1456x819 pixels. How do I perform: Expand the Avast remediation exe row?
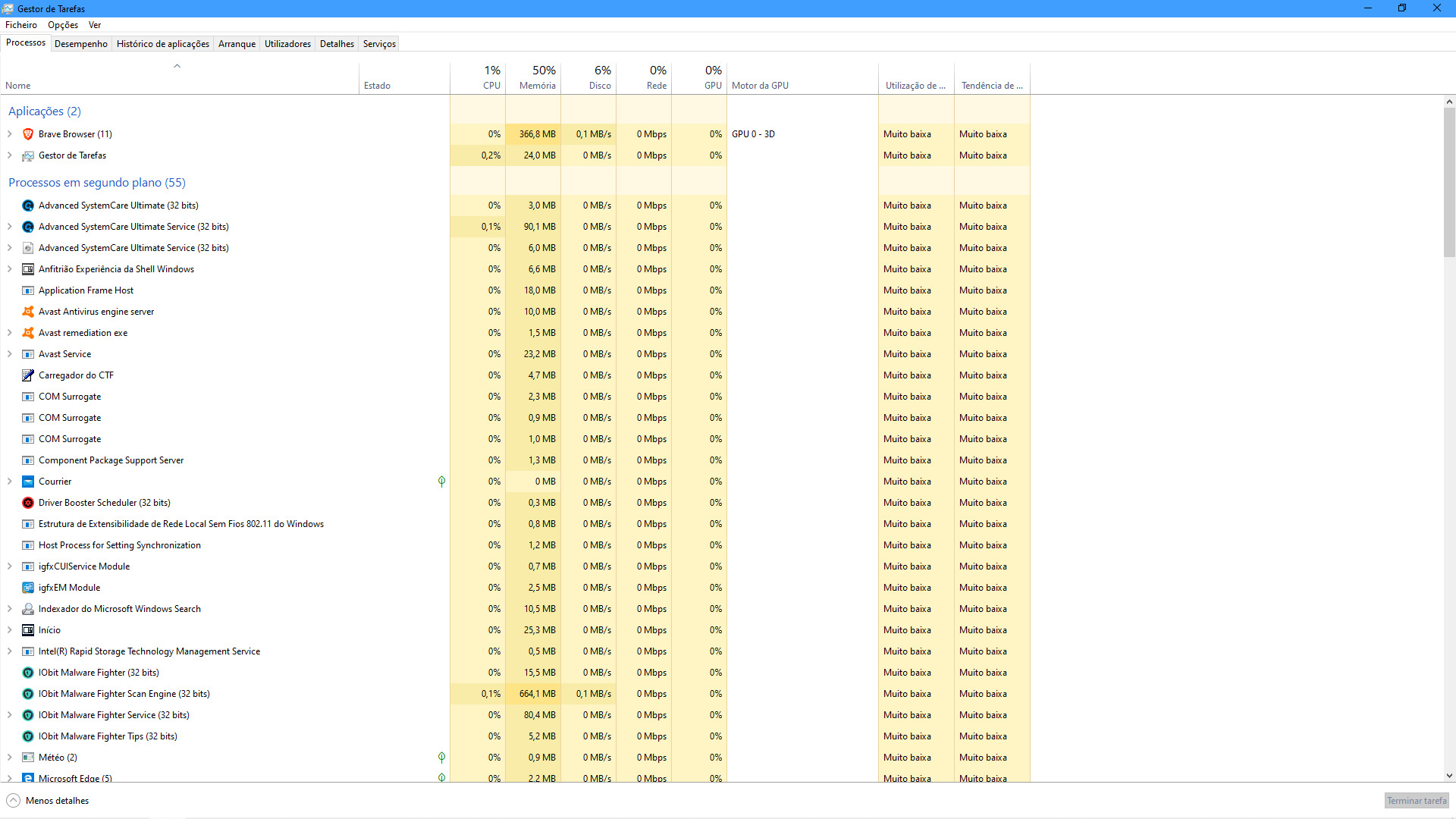tap(10, 333)
